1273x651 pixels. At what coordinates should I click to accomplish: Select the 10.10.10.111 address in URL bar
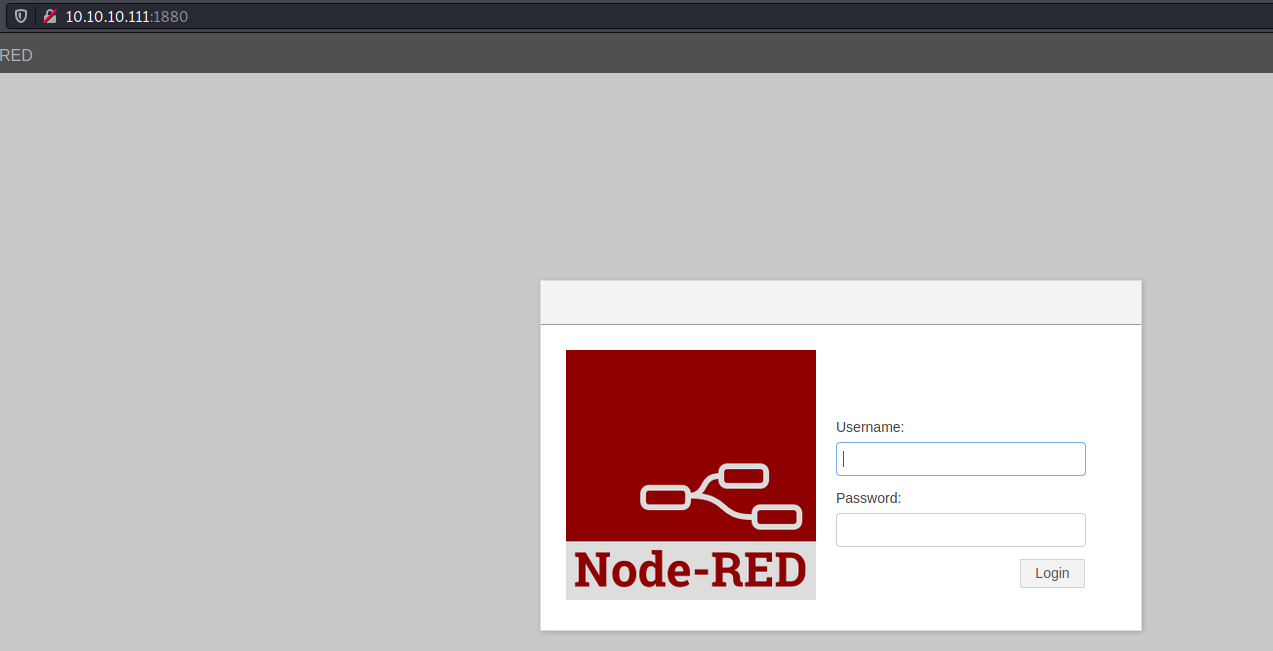(107, 16)
